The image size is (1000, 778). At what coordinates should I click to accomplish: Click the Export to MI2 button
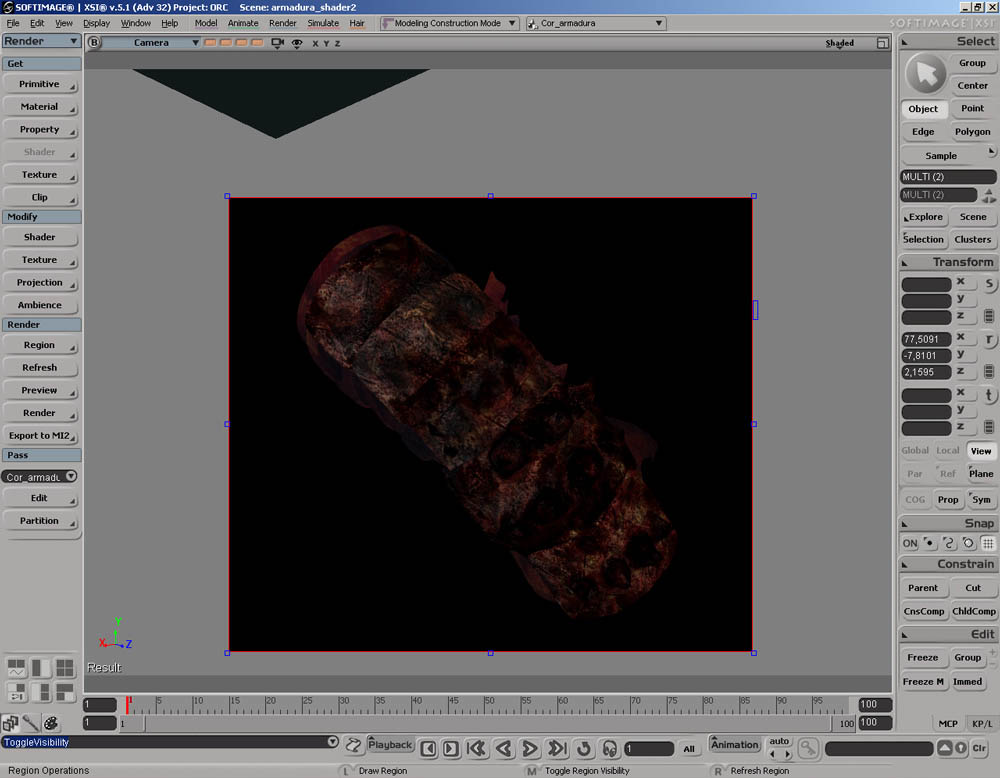click(40, 435)
